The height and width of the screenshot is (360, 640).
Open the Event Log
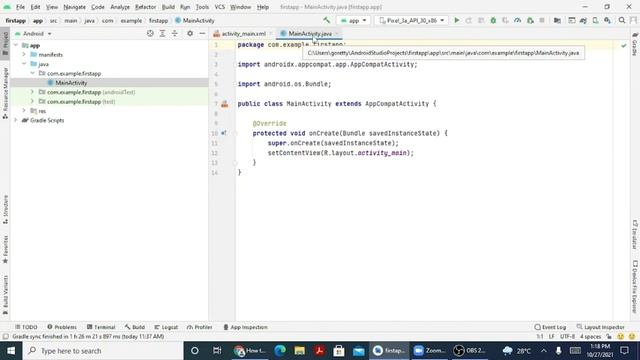point(550,327)
